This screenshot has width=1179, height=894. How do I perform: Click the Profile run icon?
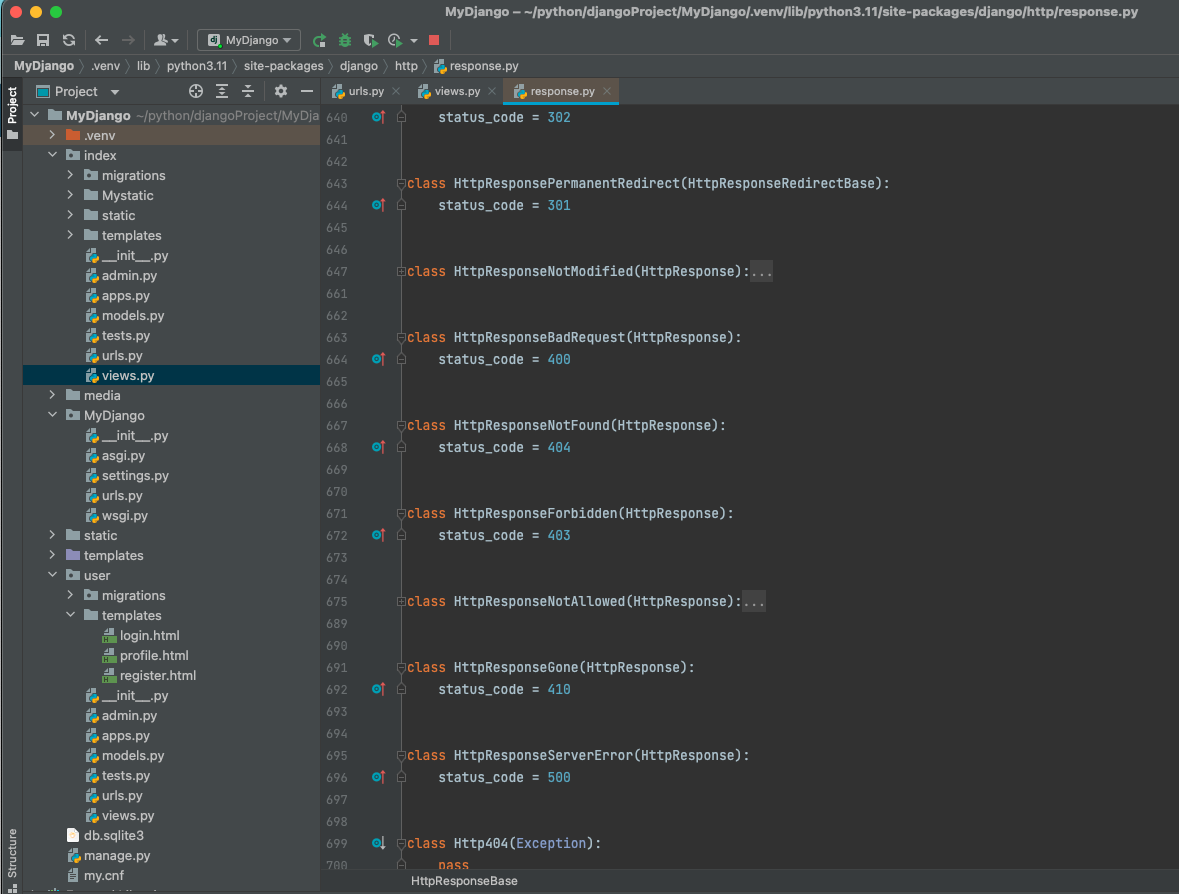click(395, 40)
